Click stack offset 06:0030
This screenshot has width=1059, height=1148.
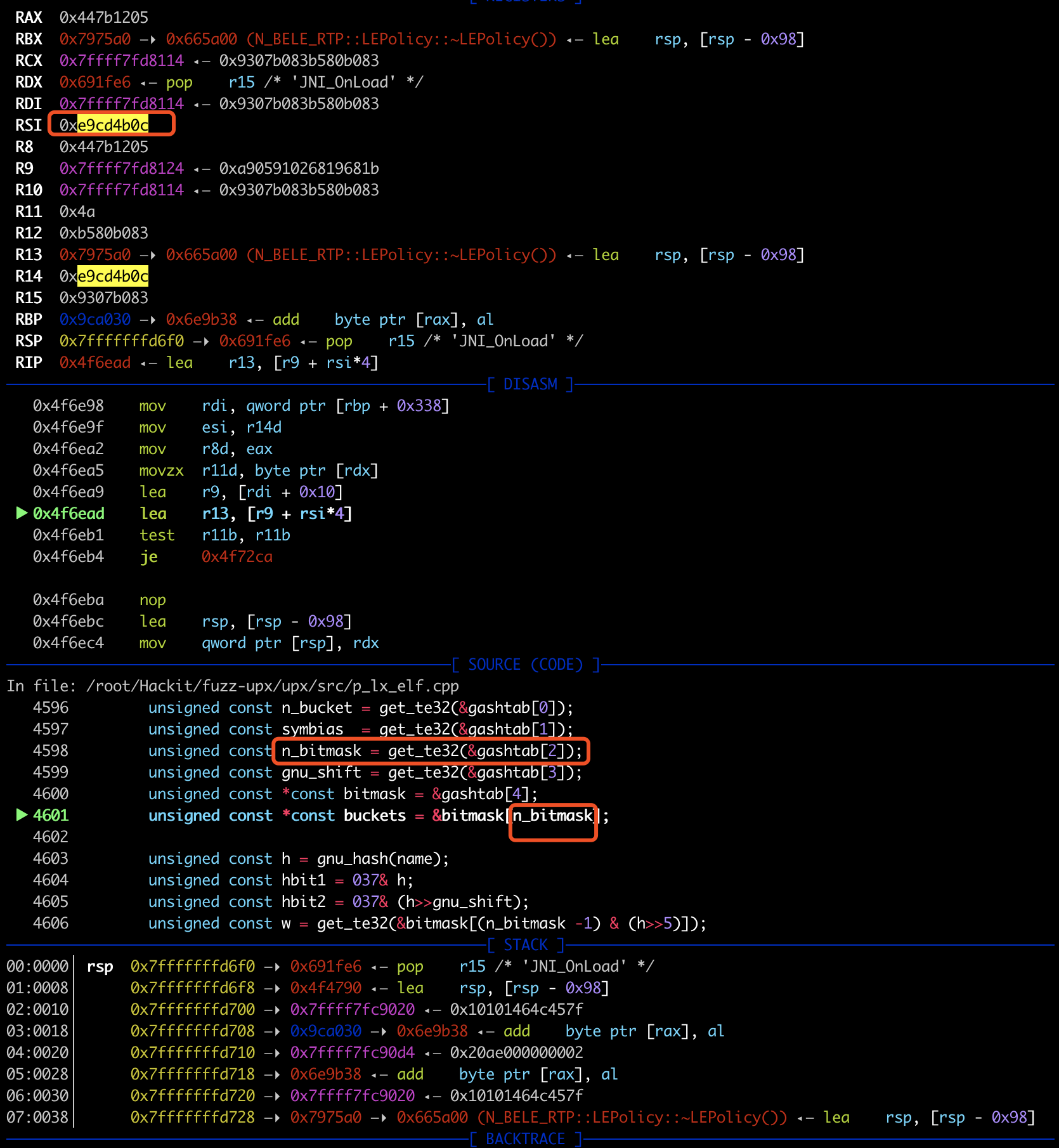point(37,1096)
